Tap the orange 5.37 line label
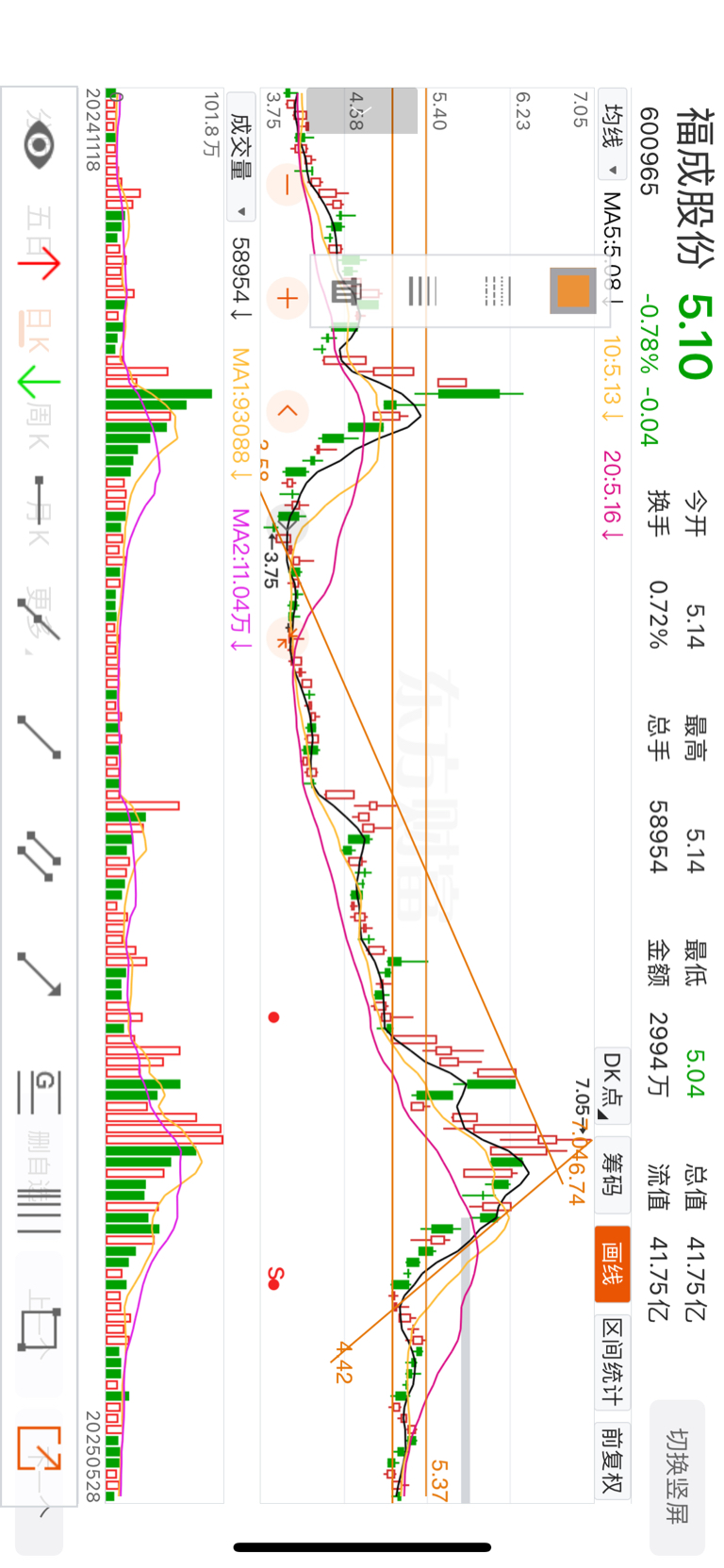724x1568 pixels. point(438,1479)
